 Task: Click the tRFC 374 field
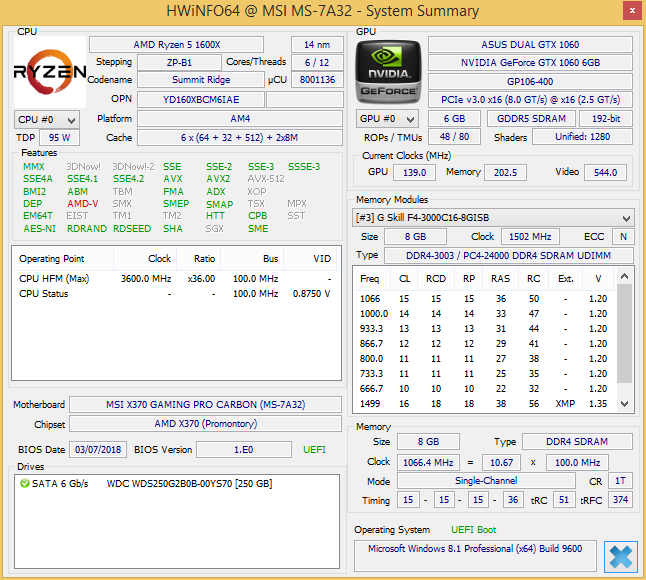point(620,500)
